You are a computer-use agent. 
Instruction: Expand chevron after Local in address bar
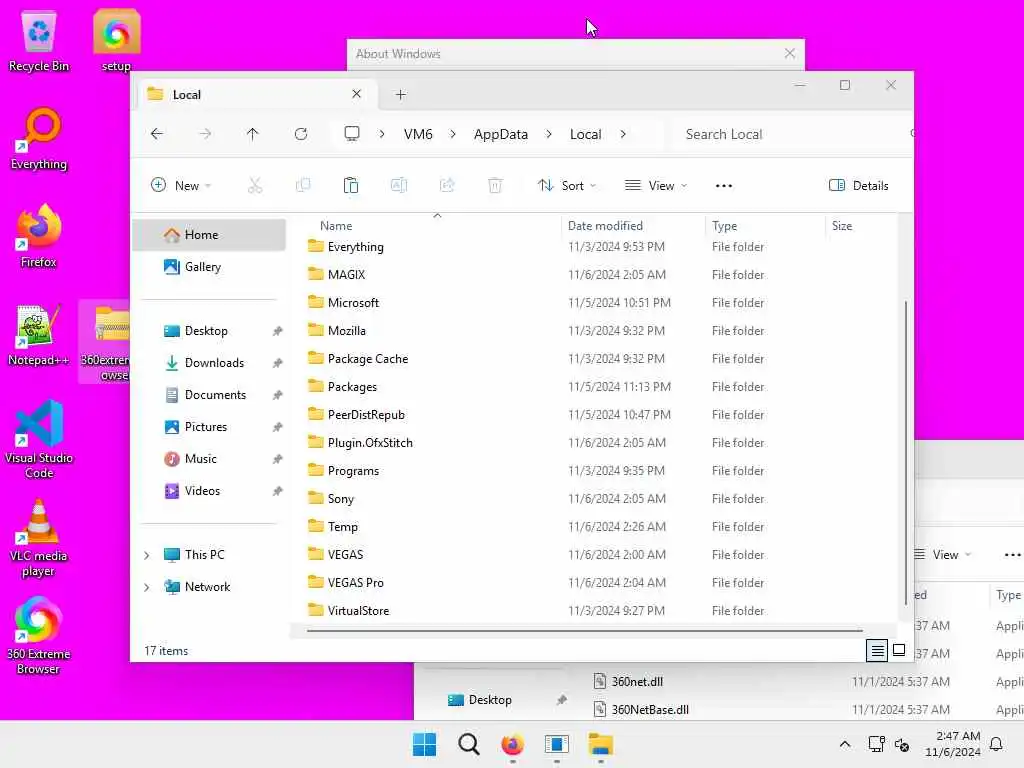(x=623, y=134)
